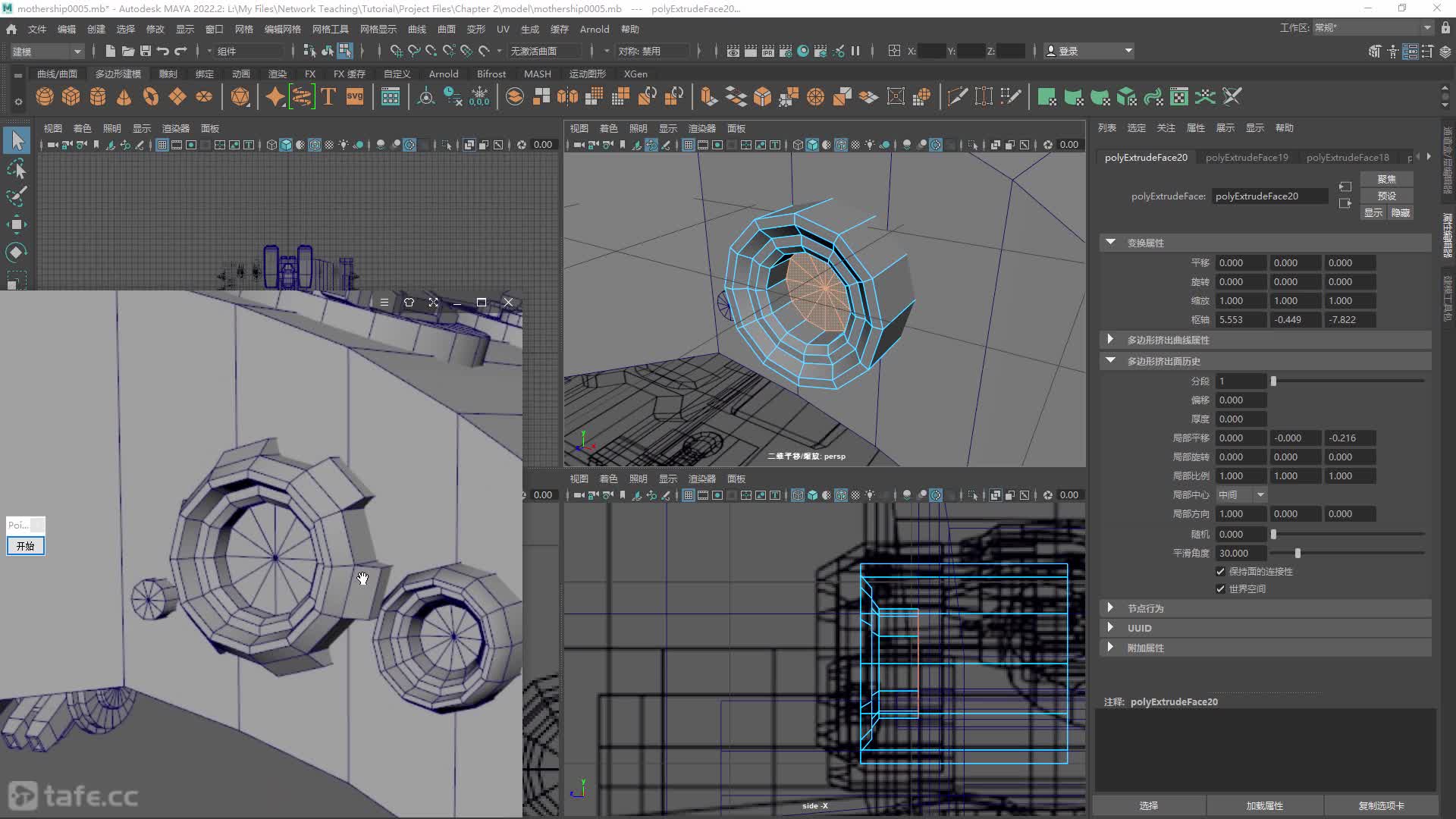Viewport: 1456px width, 819px height.
Task: Click the SVG import shelf icon
Action: [355, 97]
